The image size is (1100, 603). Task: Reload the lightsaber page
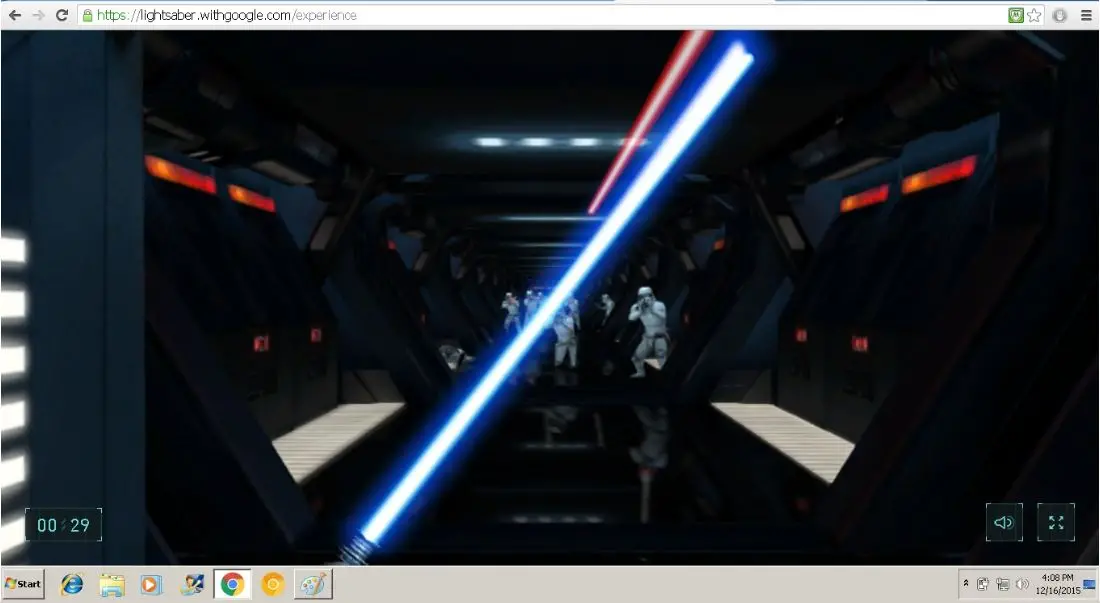tap(62, 15)
